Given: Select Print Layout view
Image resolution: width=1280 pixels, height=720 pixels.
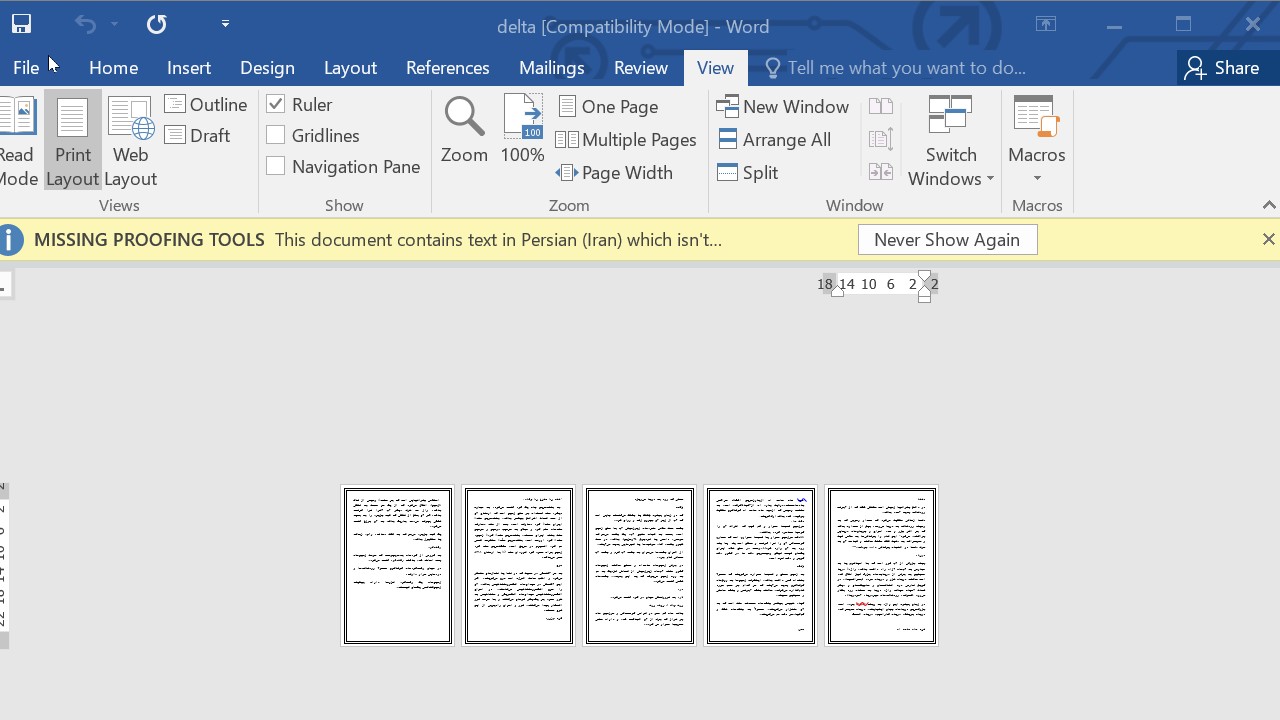Looking at the screenshot, I should coord(72,141).
